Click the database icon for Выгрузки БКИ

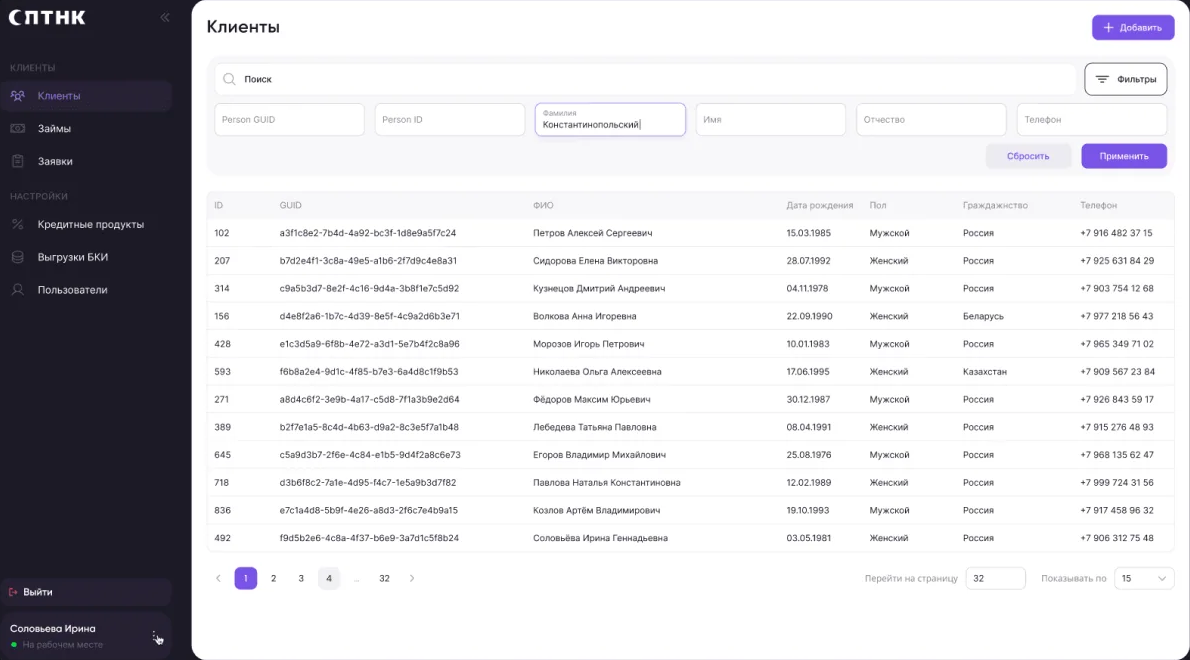(17, 257)
